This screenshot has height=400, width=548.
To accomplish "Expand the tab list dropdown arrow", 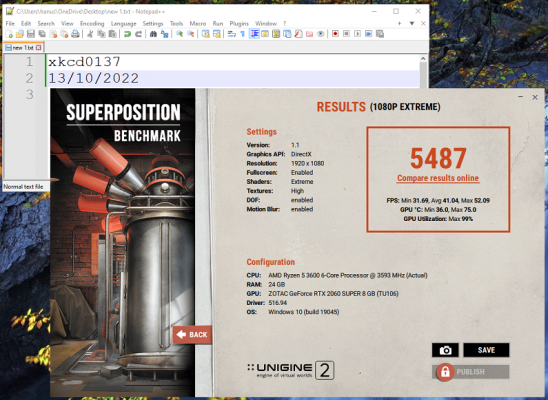I will (412, 23).
